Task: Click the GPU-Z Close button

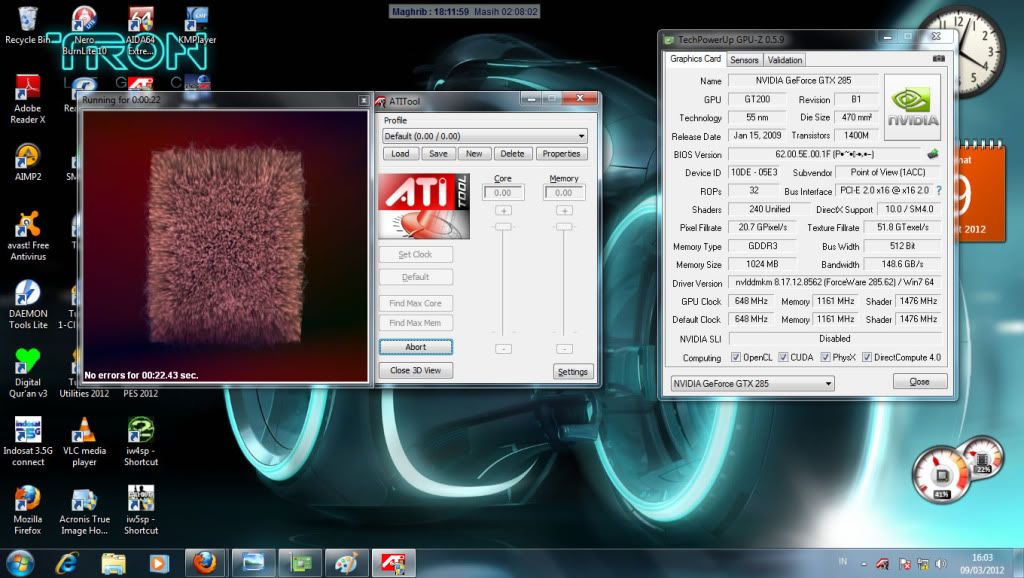Action: 920,381
